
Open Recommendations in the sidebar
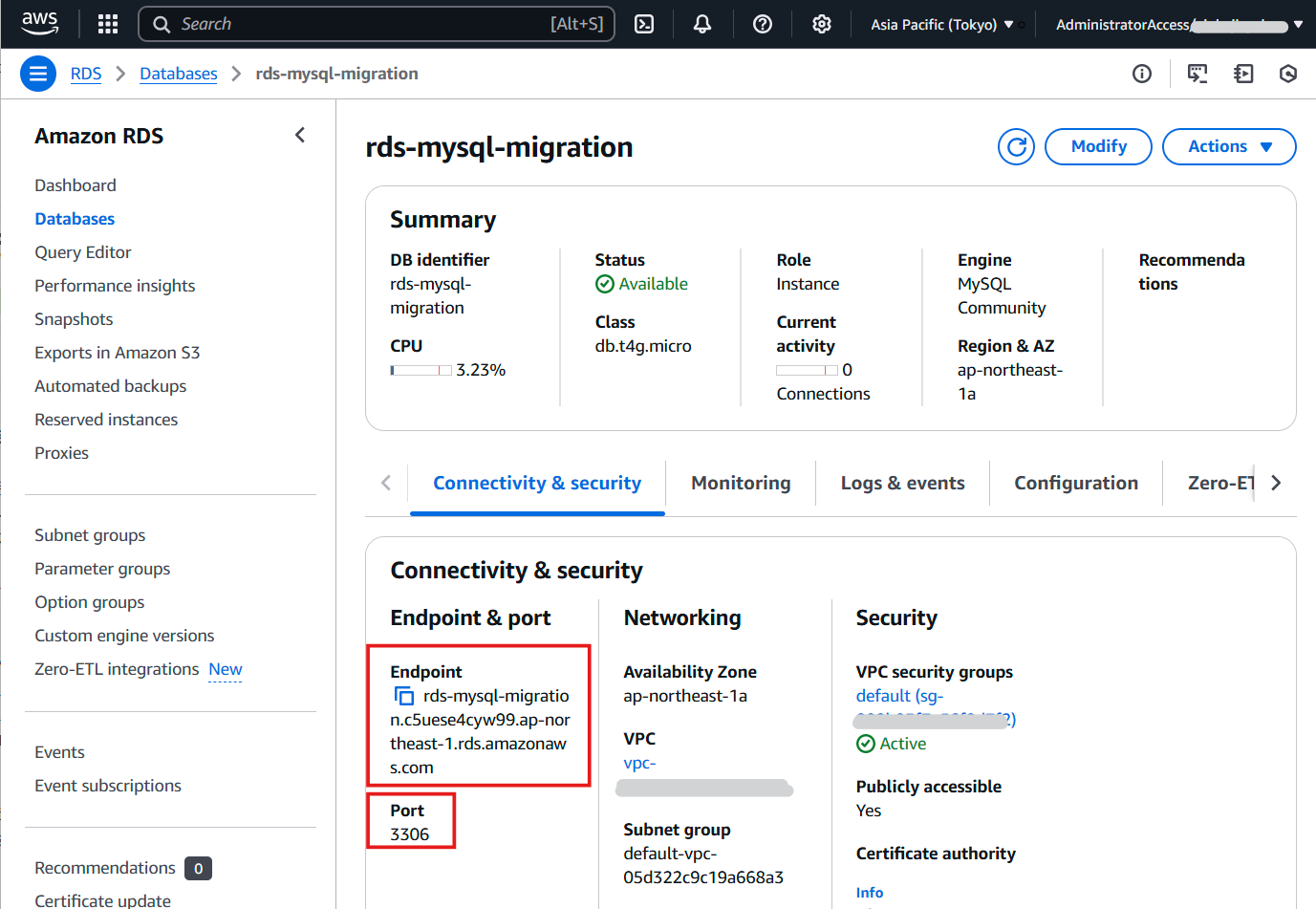pos(105,868)
